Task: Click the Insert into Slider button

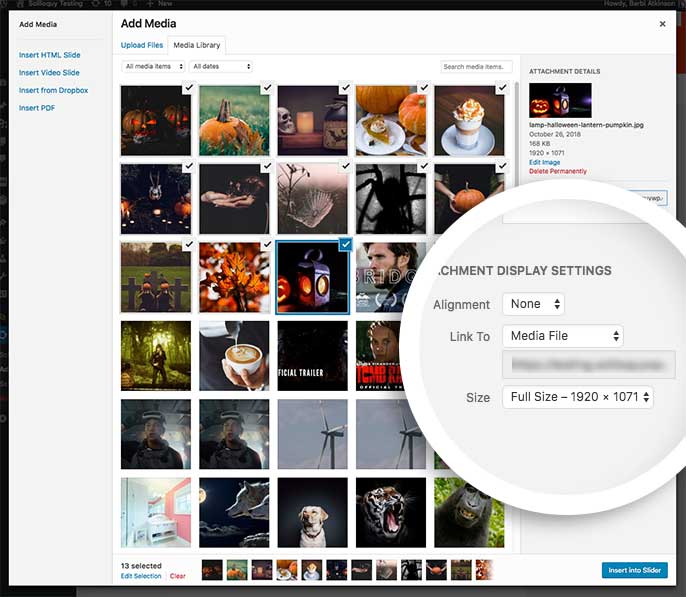Action: pos(634,570)
